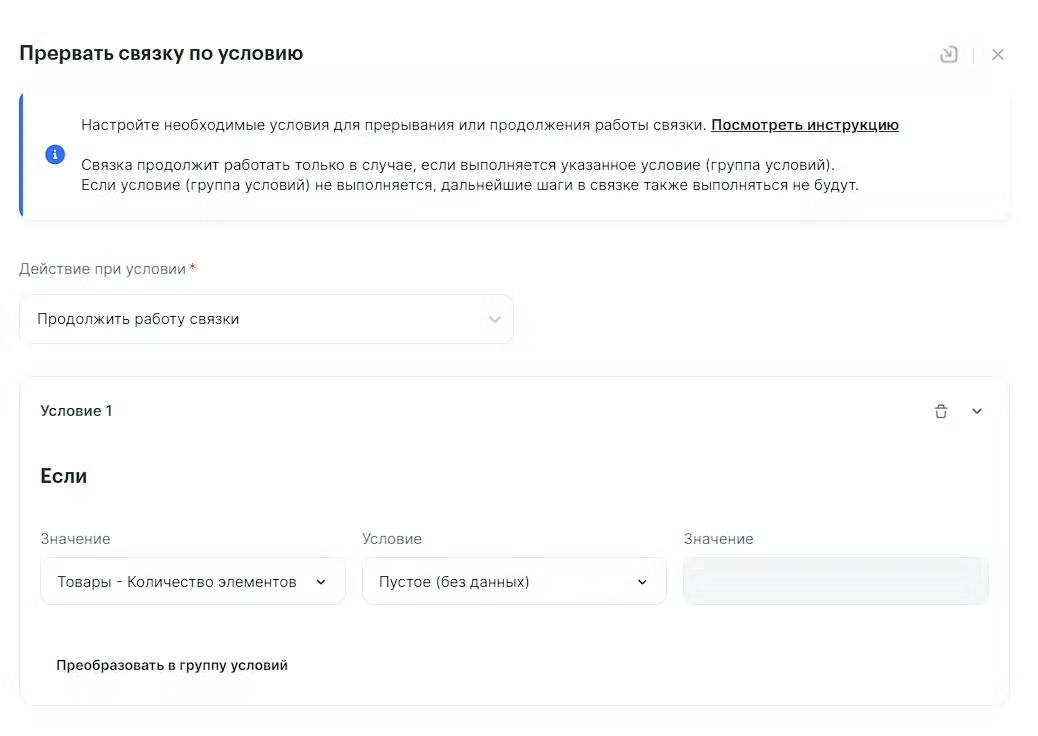Click the blue info icon in the hint banner
1038x736 pixels.
tap(55, 155)
